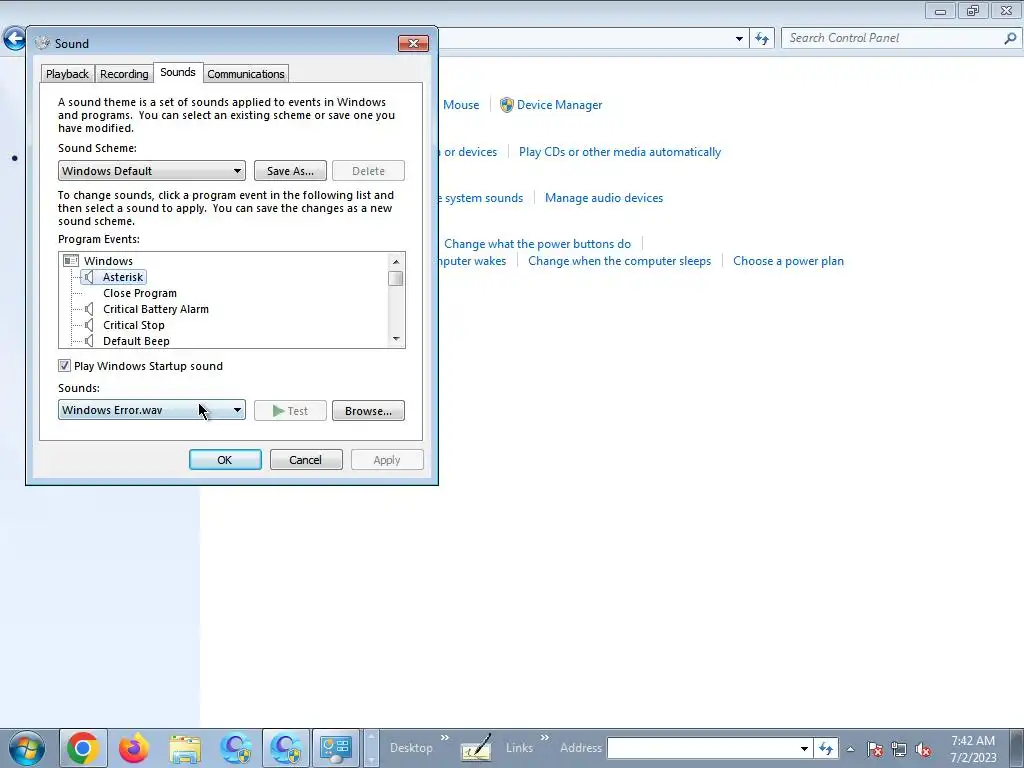Click the refresh button beside address bar
1024x768 pixels.
pos(761,39)
